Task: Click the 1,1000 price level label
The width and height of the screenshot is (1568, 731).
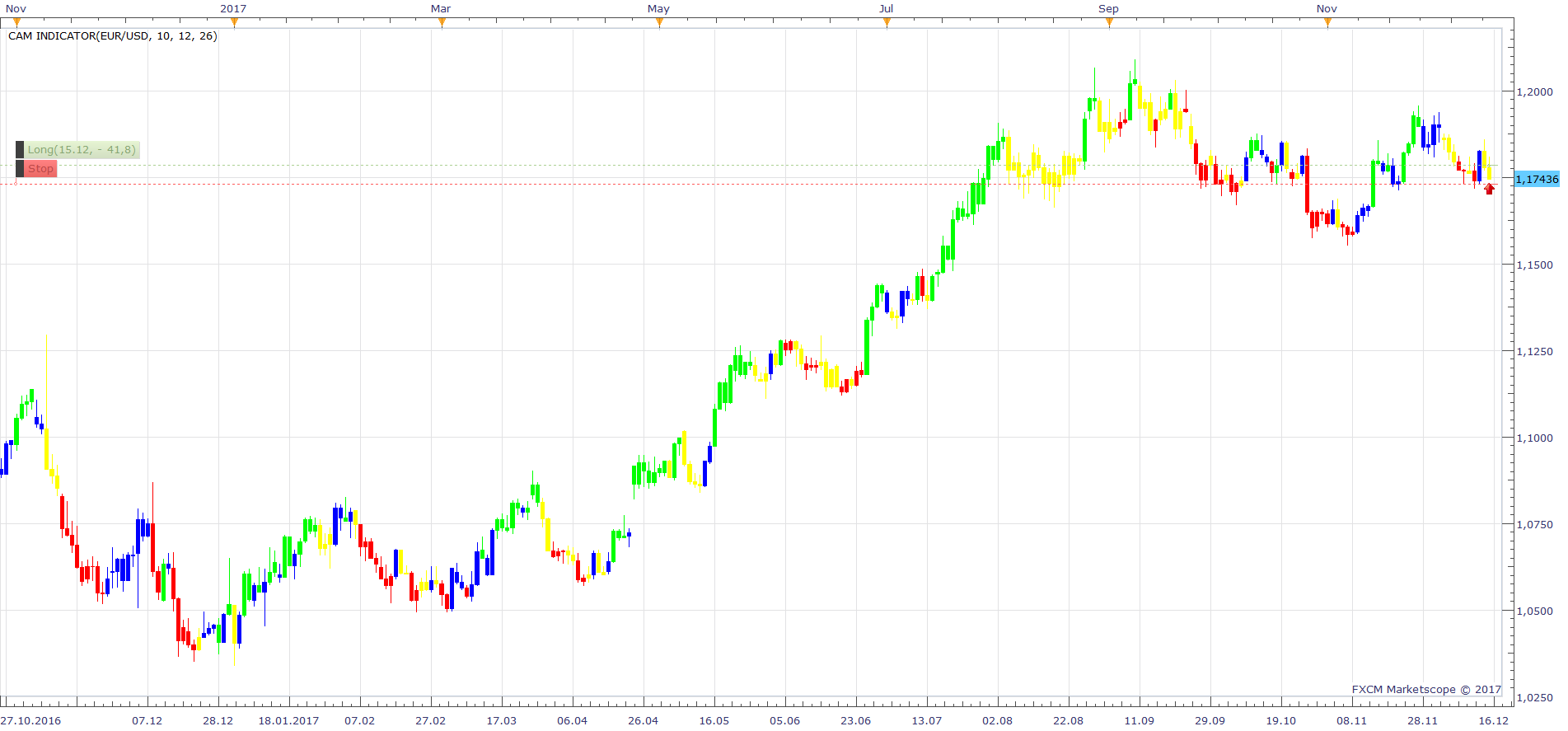Action: pyautogui.click(x=1534, y=438)
